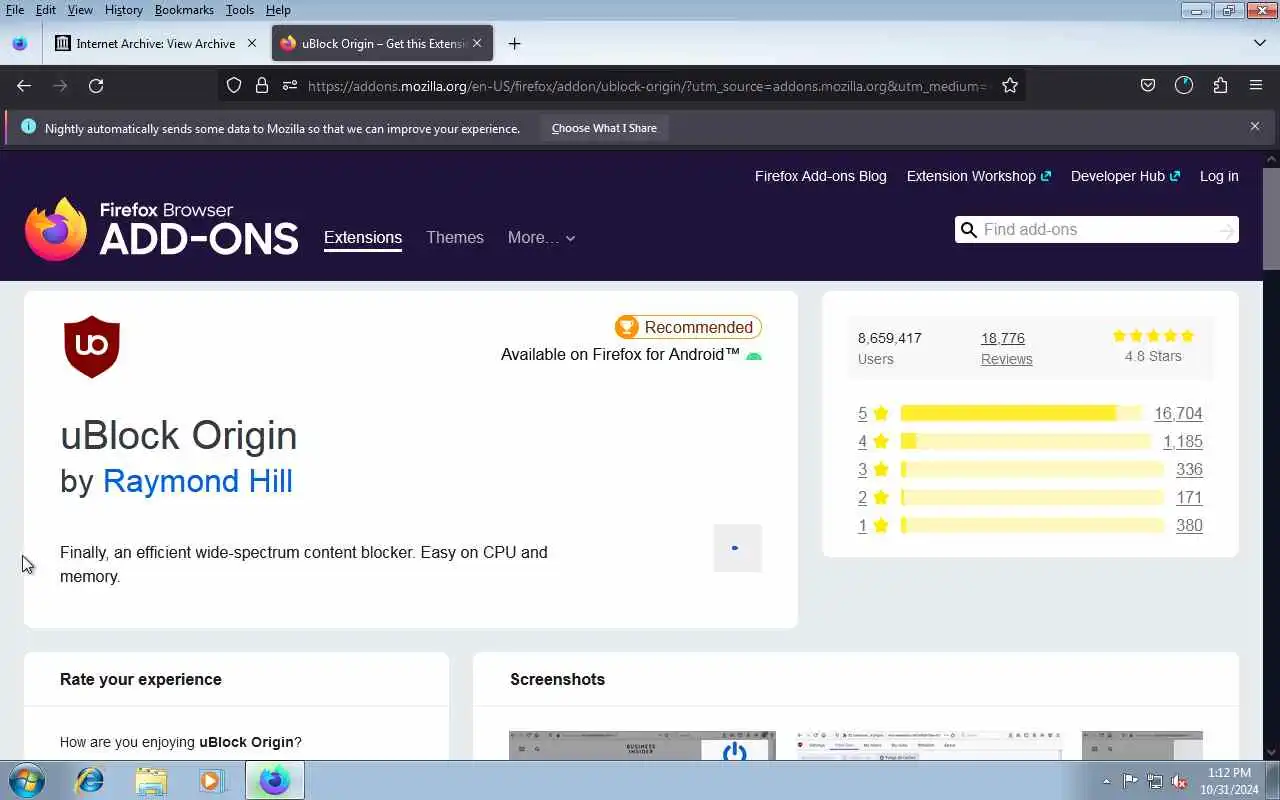Open Windows Media Player taskbar icon
Image resolution: width=1280 pixels, height=800 pixels.
[211, 780]
